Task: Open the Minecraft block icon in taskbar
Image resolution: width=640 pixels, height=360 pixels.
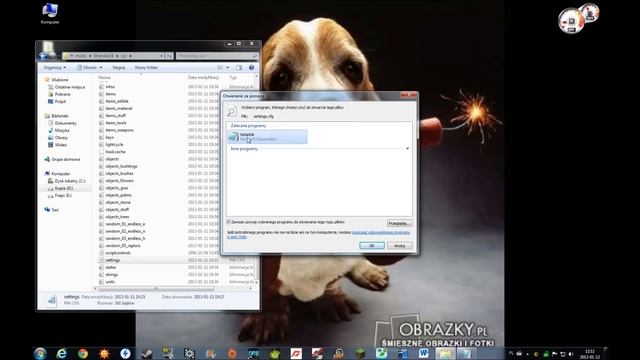Action: 360,353
